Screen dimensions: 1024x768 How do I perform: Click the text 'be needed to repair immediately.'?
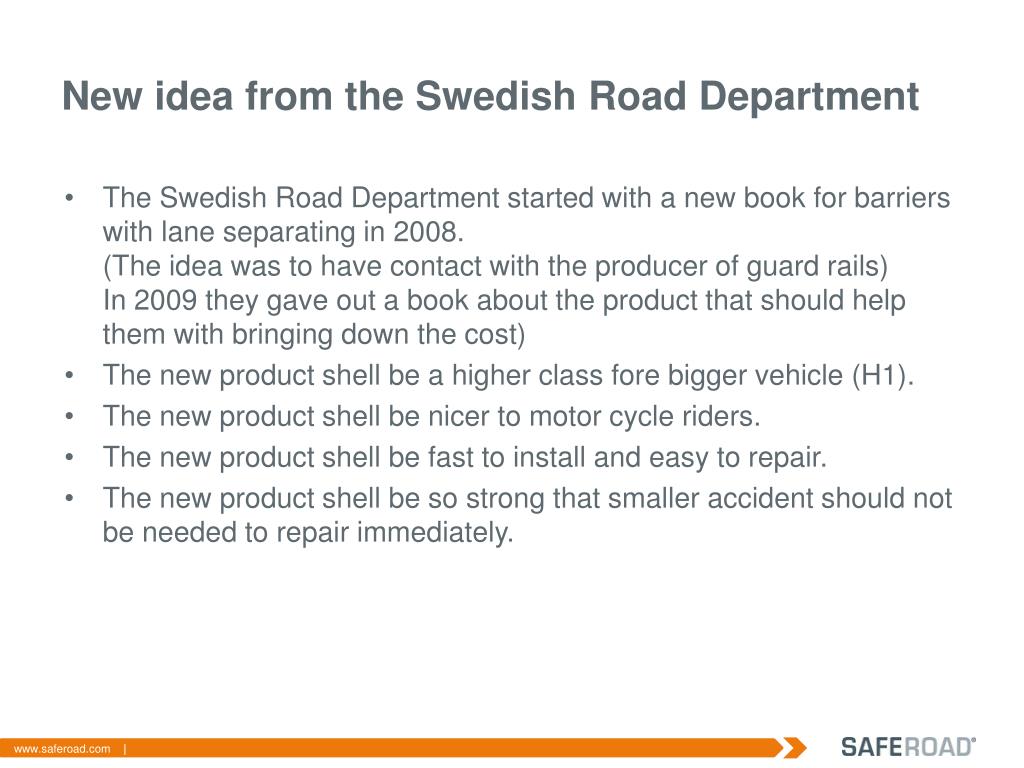tap(308, 532)
